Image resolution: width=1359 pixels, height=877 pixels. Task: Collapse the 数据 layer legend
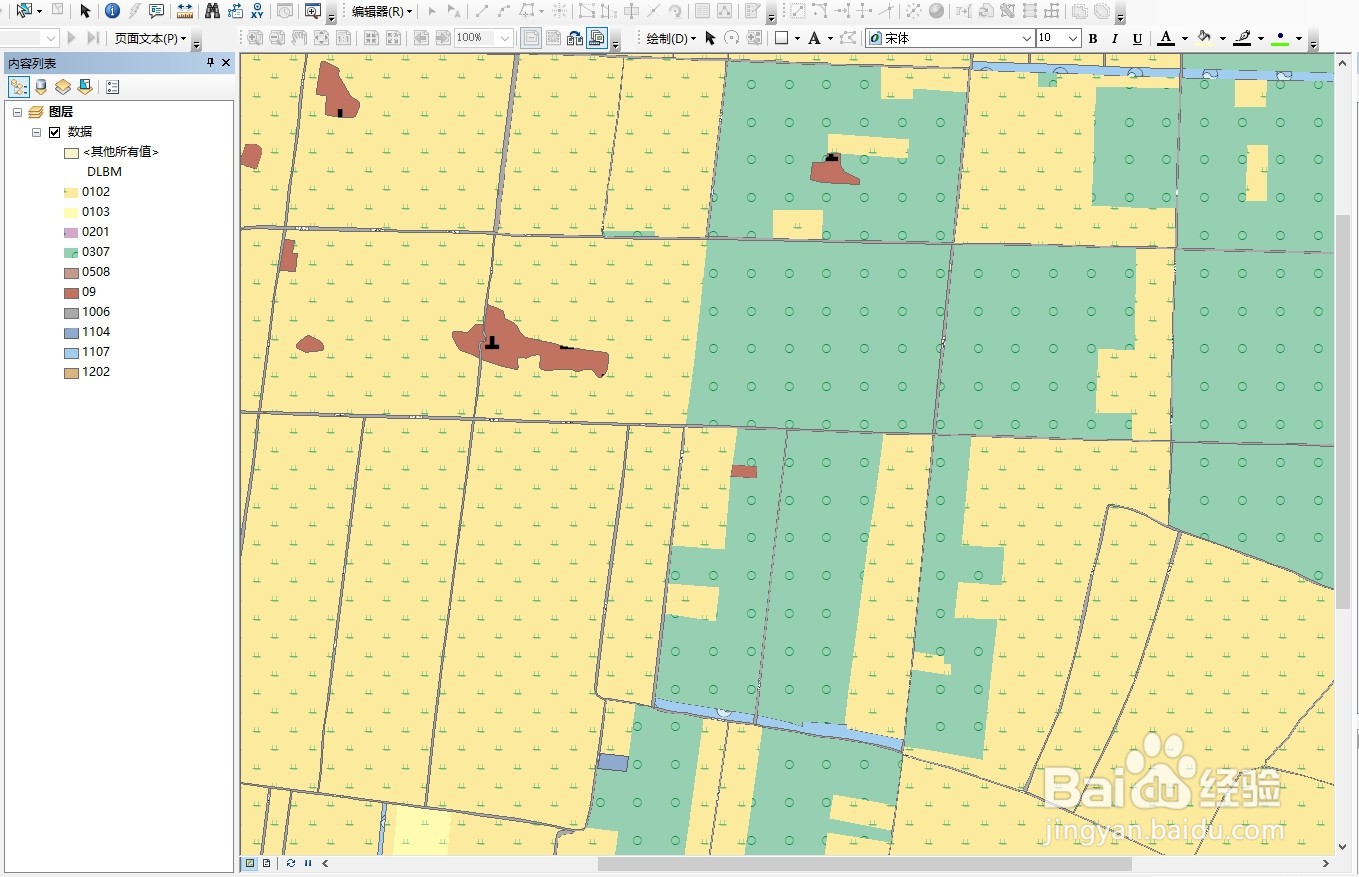[36, 132]
